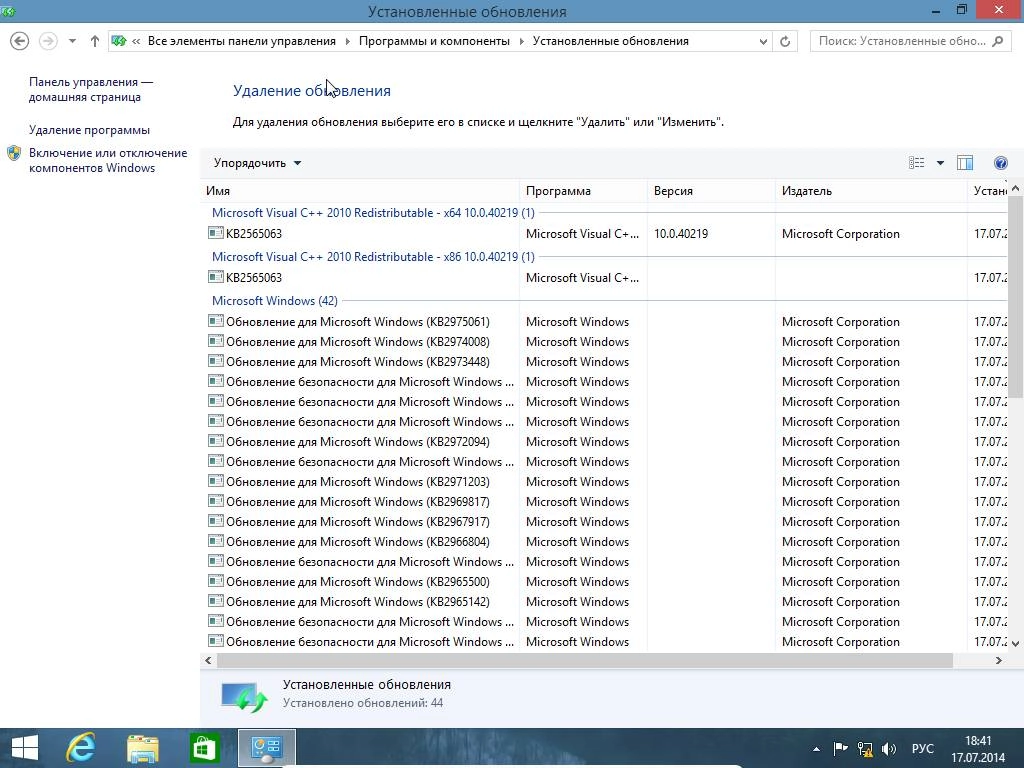Click the horizontal scrollbar right arrow
This screenshot has height=768, width=1024.
[999, 660]
